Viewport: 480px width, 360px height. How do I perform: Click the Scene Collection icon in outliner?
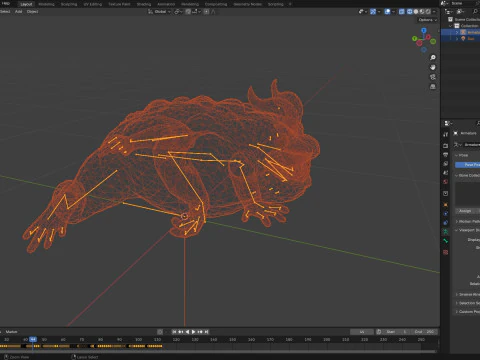[x=450, y=19]
